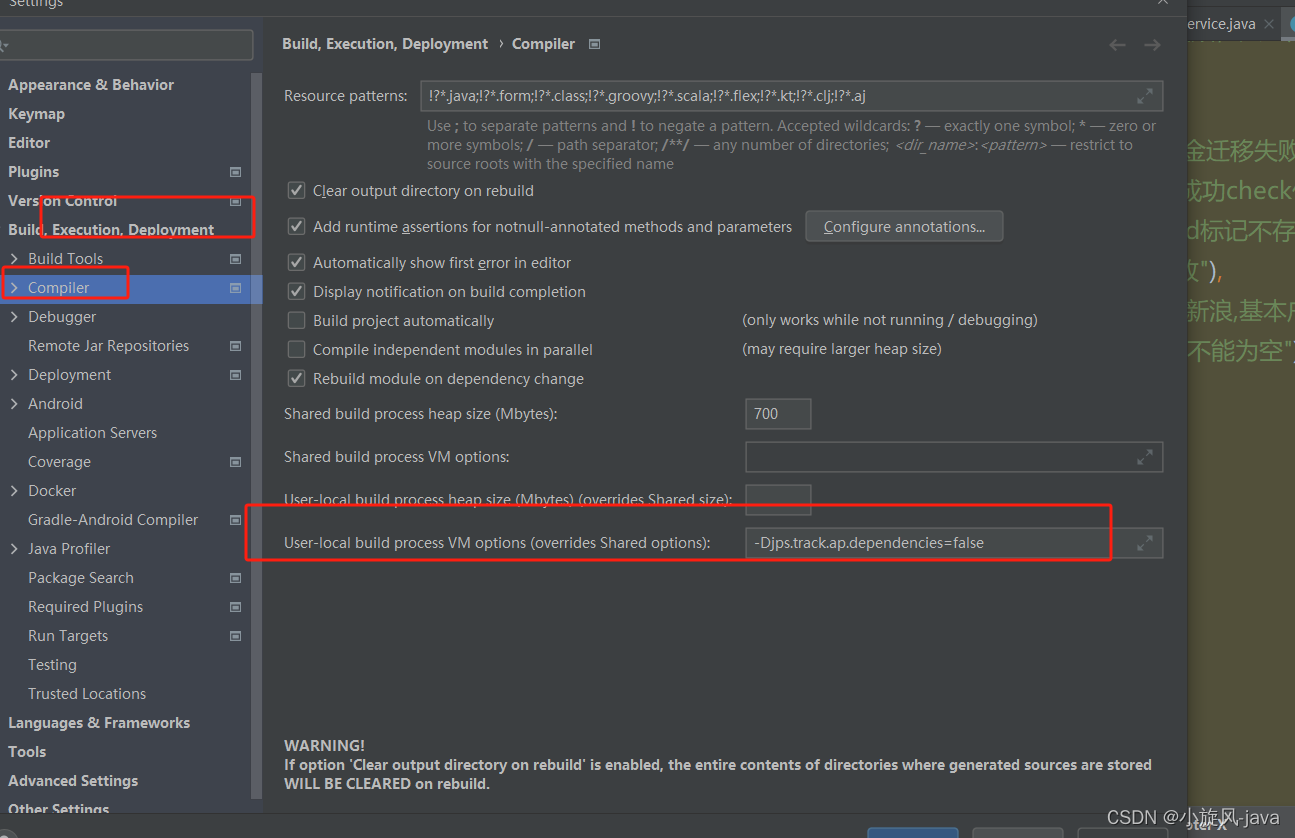Image resolution: width=1295 pixels, height=838 pixels.
Task: Select Trusted Locations in the tree
Action: pos(87,694)
